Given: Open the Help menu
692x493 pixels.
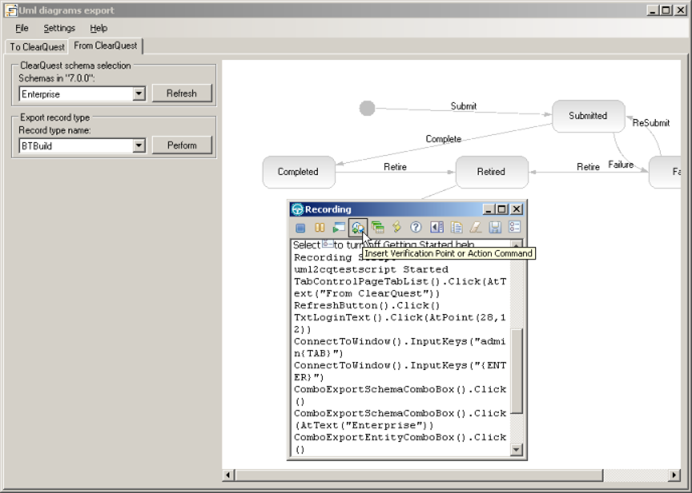Looking at the screenshot, I should [98, 28].
